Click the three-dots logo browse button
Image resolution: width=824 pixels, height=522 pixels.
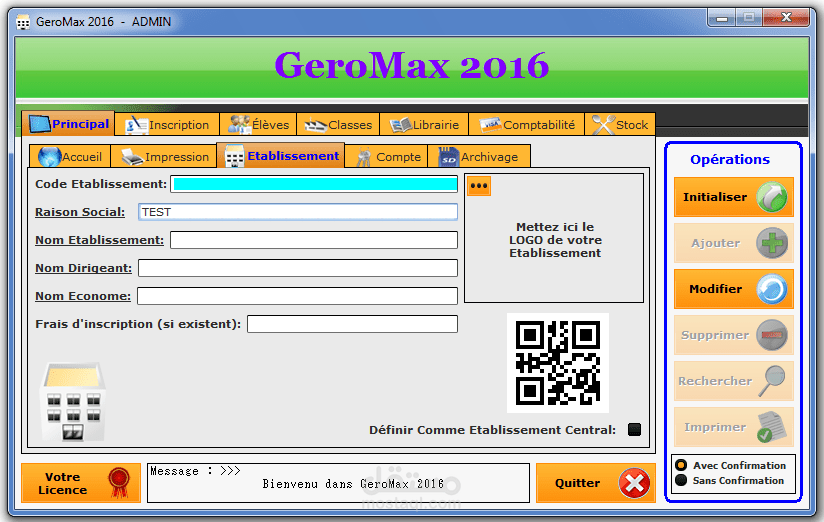[479, 186]
